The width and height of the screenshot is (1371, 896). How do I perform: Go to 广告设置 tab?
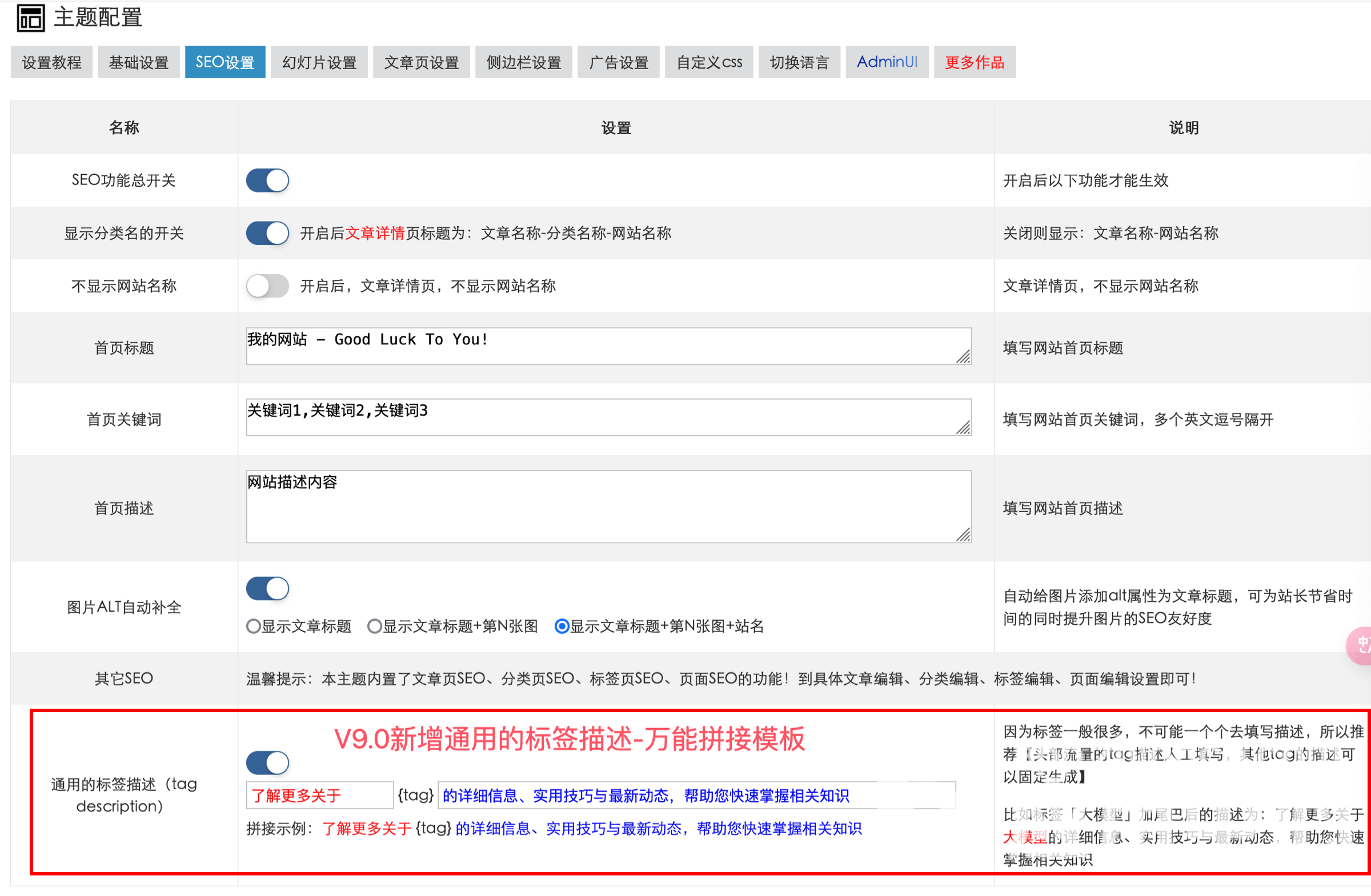[x=618, y=62]
